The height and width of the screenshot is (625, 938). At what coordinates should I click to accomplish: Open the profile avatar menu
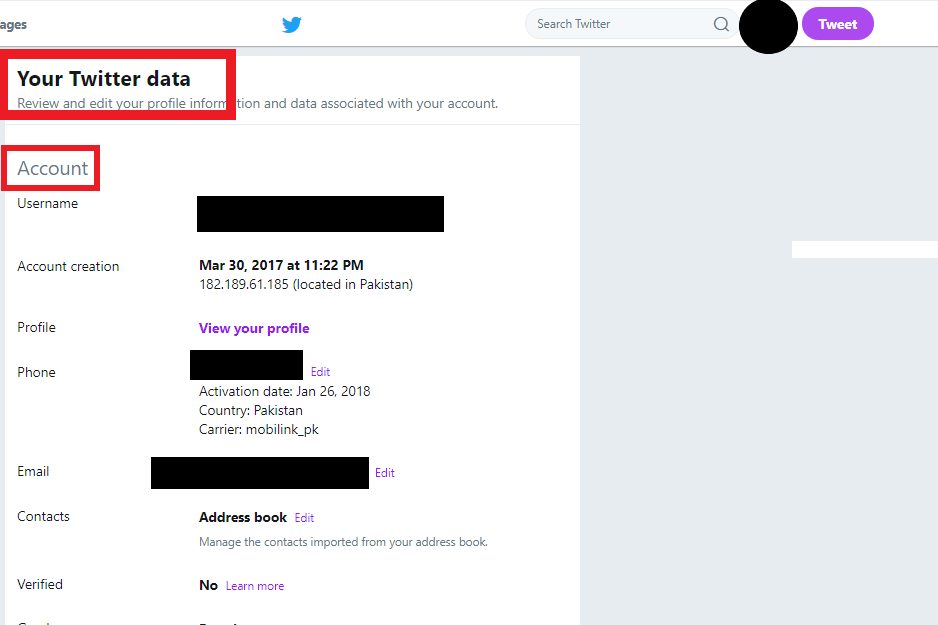(768, 26)
